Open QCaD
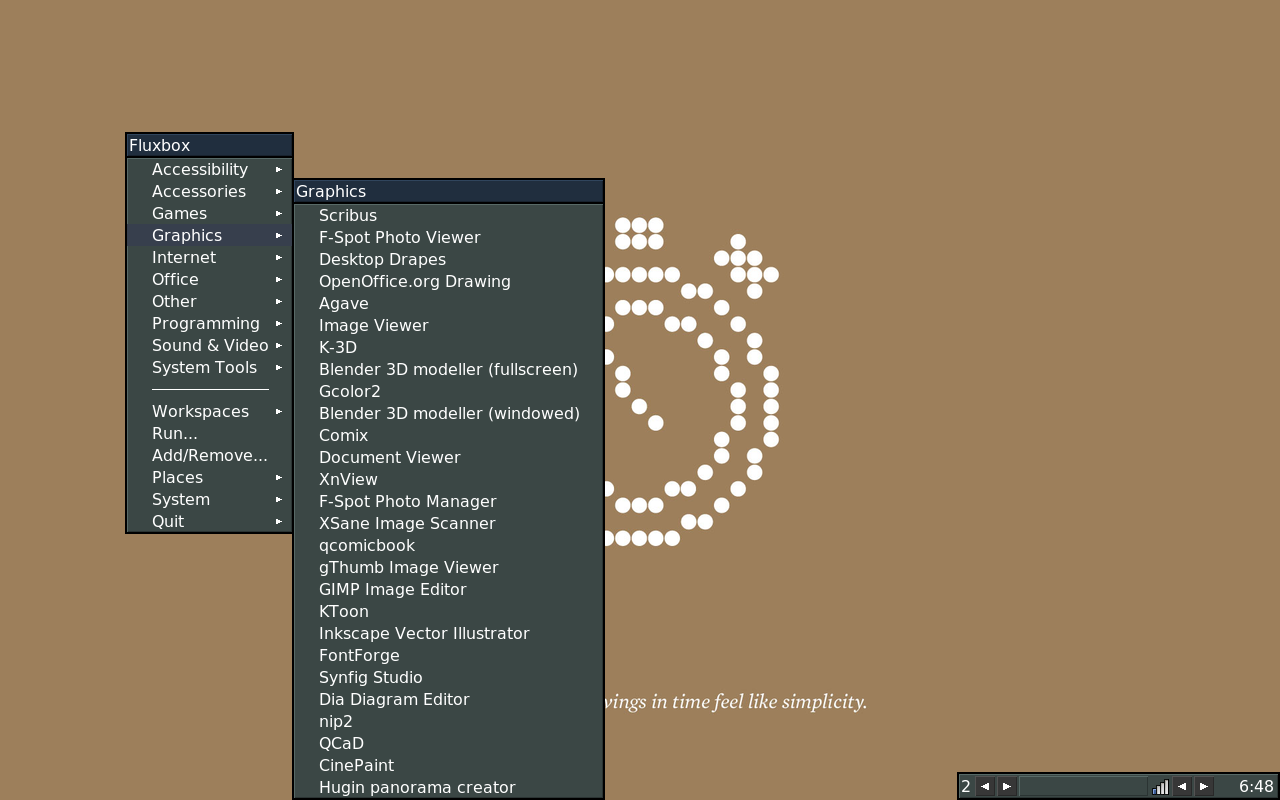The image size is (1280, 800). tap(448, 743)
